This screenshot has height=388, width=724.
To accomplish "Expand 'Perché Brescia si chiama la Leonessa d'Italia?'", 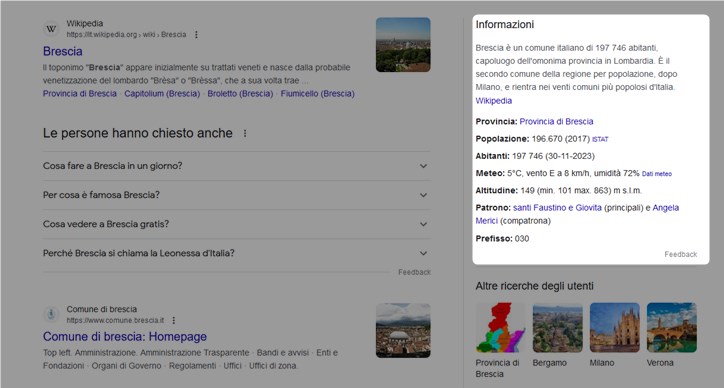I will pos(236,253).
